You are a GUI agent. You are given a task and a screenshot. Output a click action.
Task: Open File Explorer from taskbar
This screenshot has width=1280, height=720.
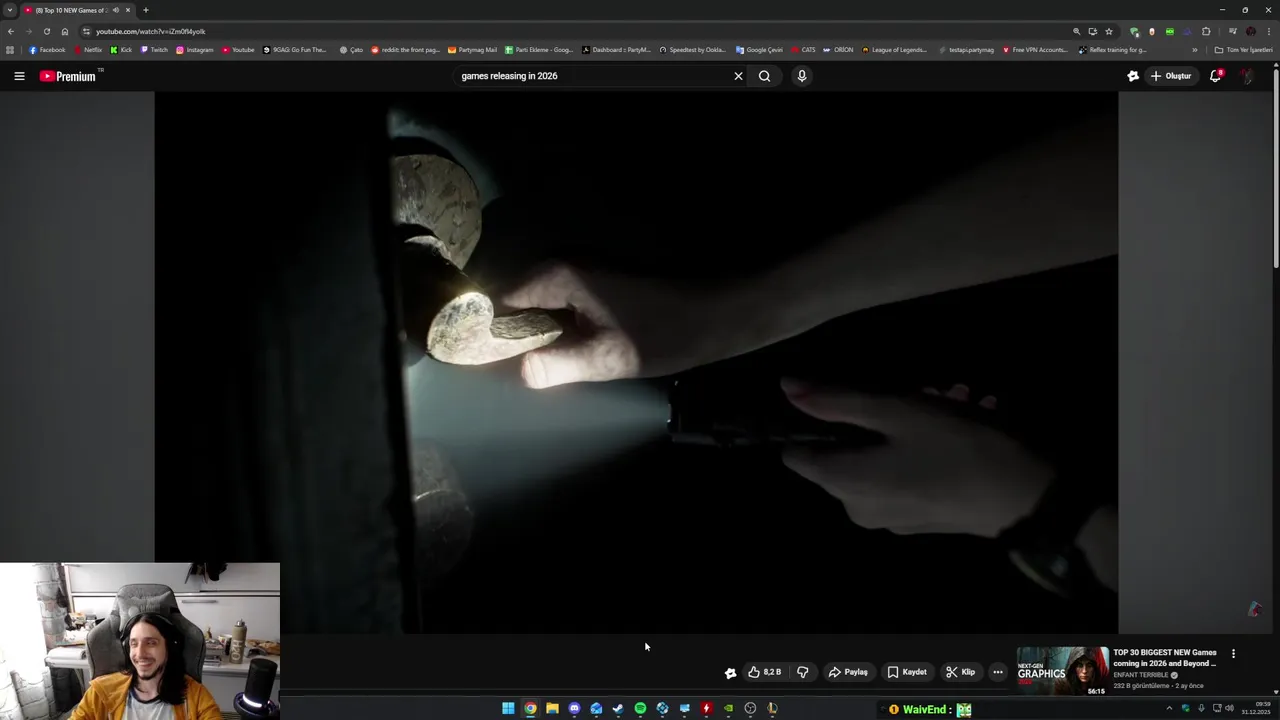pos(552,709)
